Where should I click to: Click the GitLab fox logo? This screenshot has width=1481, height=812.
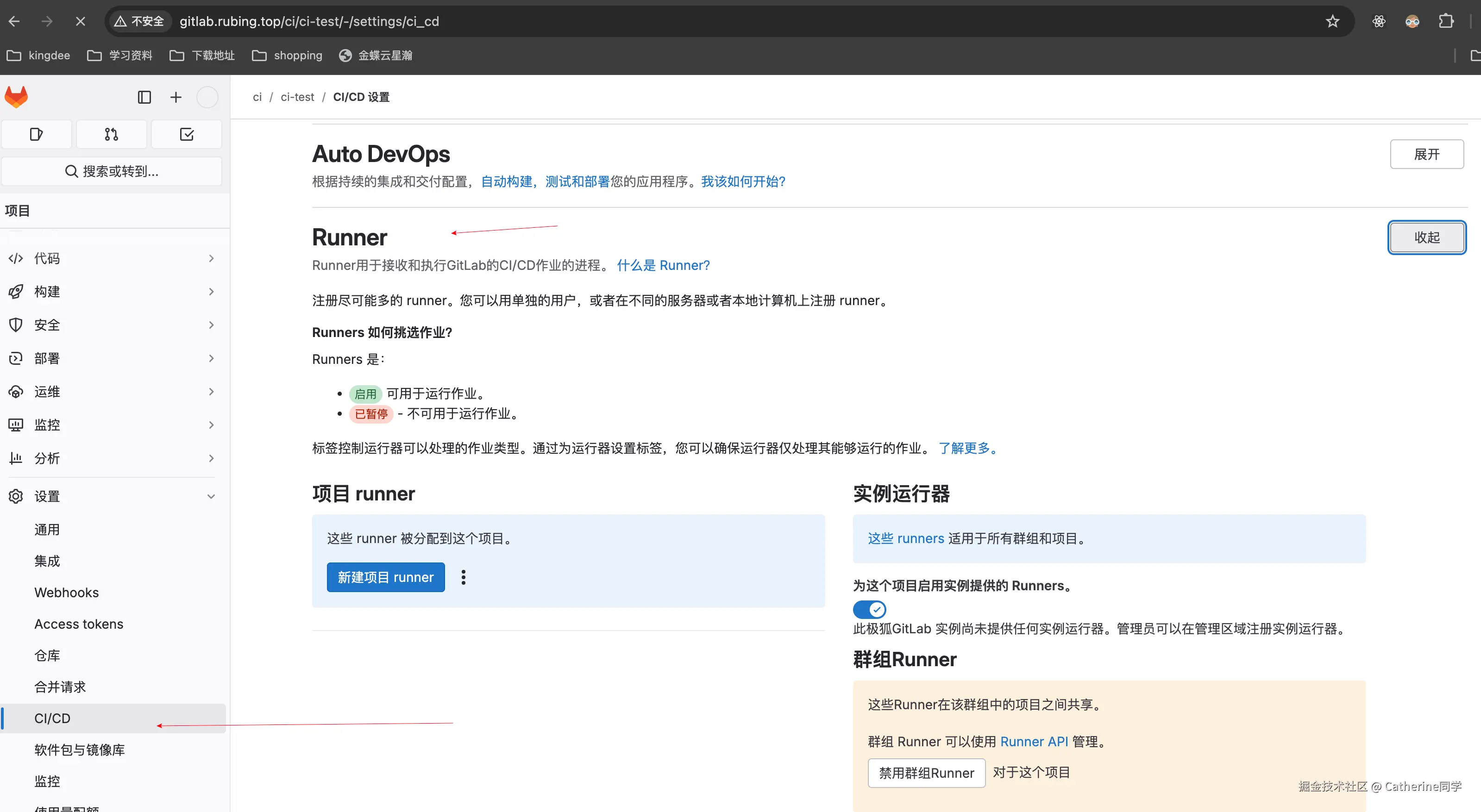[16, 97]
